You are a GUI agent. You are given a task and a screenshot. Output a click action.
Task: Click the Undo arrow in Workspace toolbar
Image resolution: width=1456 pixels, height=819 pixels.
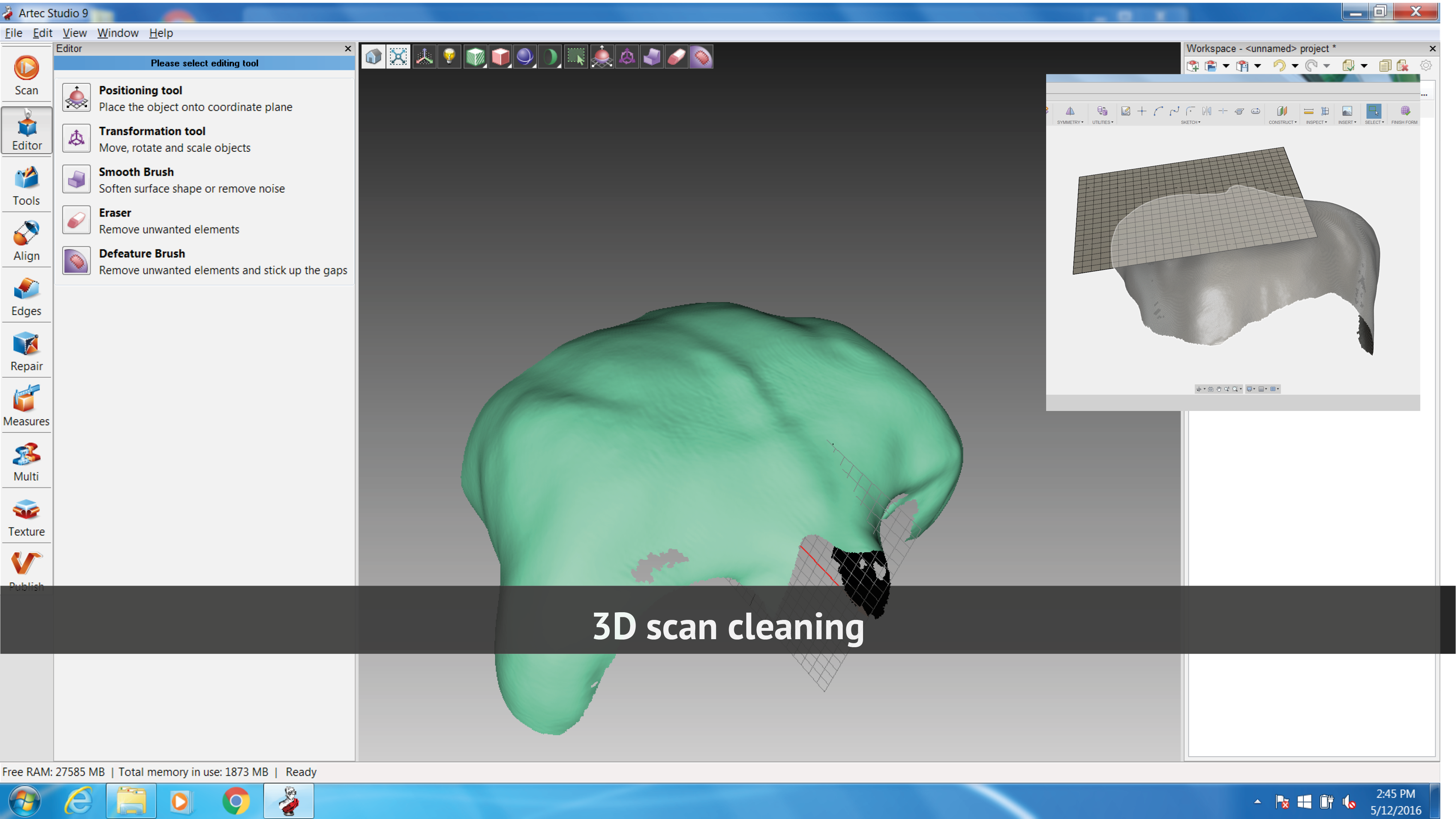(x=1279, y=66)
